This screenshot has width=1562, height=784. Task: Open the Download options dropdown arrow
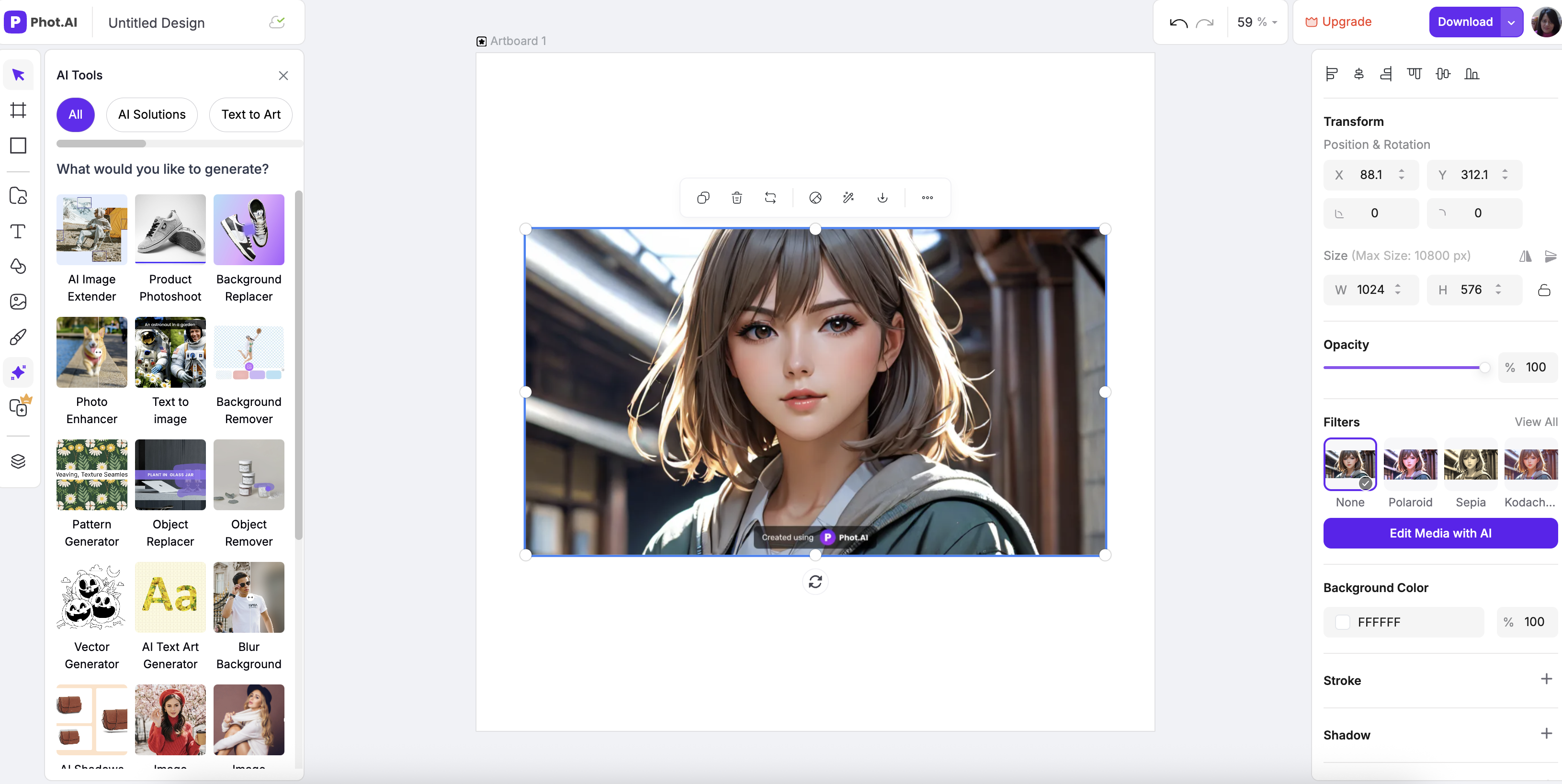[1510, 22]
